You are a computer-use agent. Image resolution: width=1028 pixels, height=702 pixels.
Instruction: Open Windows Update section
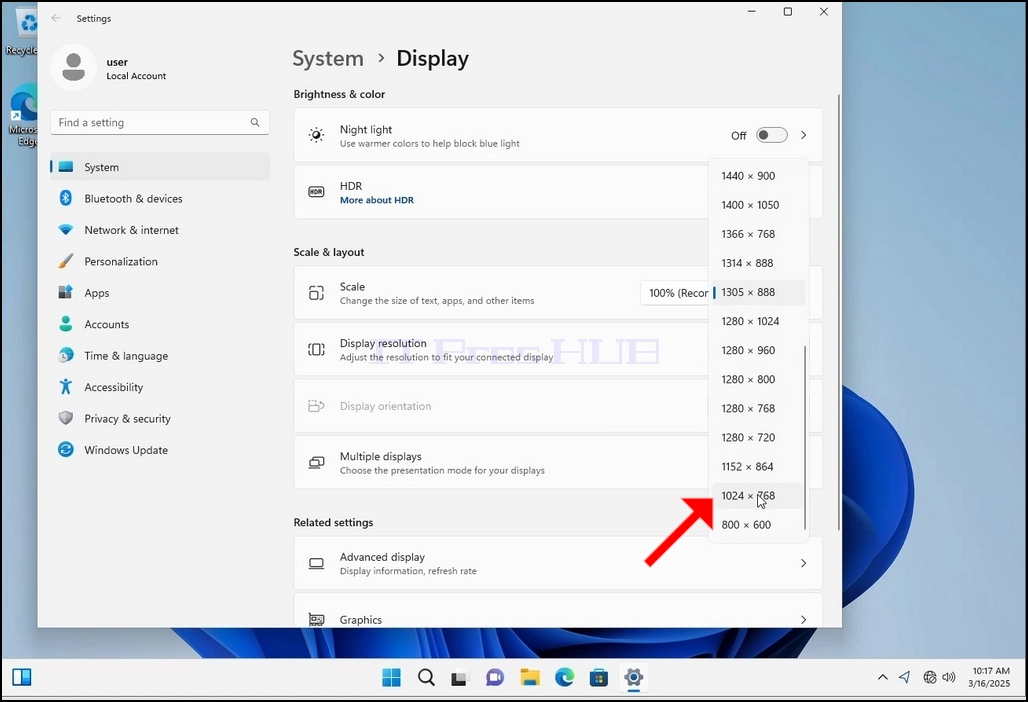click(x=160, y=450)
